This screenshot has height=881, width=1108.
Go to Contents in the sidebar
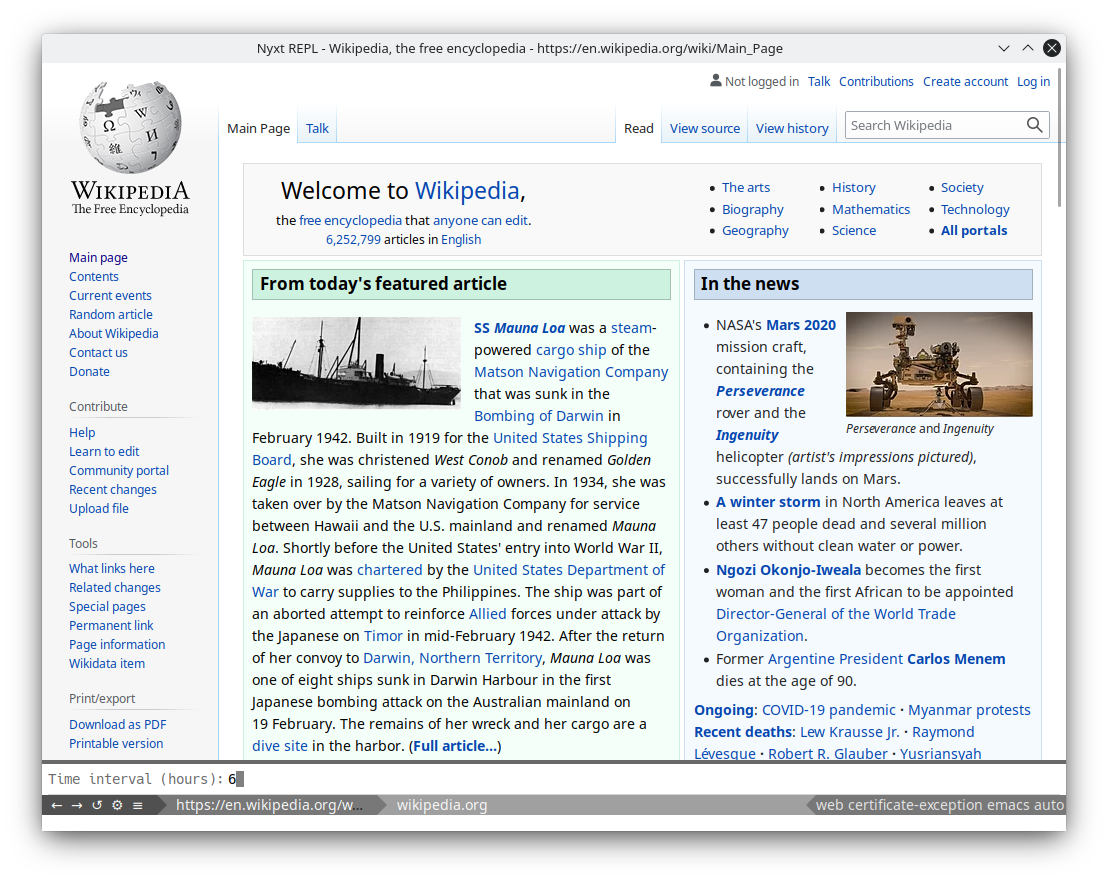pos(94,276)
